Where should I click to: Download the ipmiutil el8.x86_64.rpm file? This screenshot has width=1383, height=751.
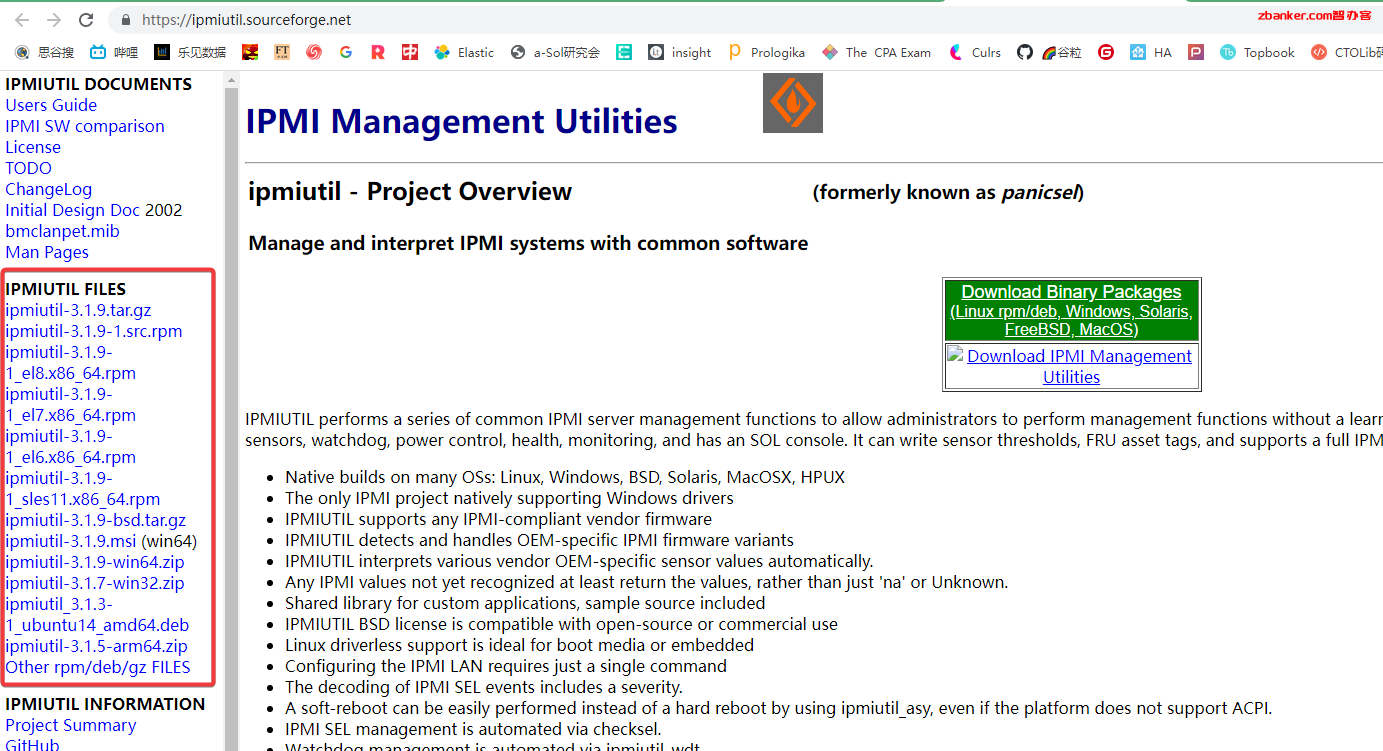(70, 363)
